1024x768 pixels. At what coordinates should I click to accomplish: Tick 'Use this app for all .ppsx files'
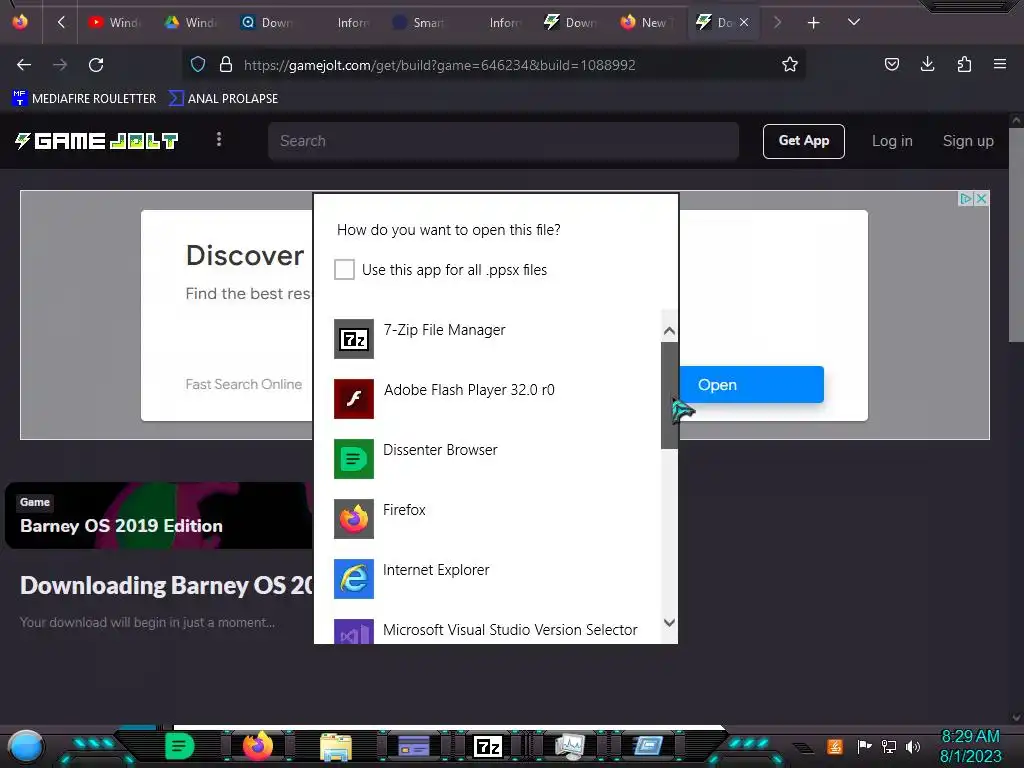344,270
